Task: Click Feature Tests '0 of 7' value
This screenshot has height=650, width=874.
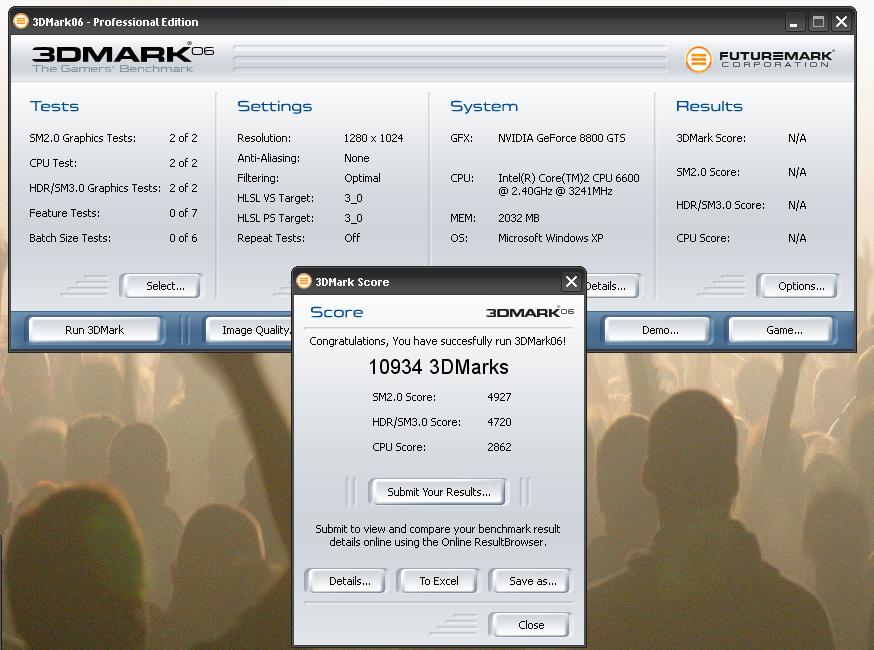Action: click(x=183, y=213)
